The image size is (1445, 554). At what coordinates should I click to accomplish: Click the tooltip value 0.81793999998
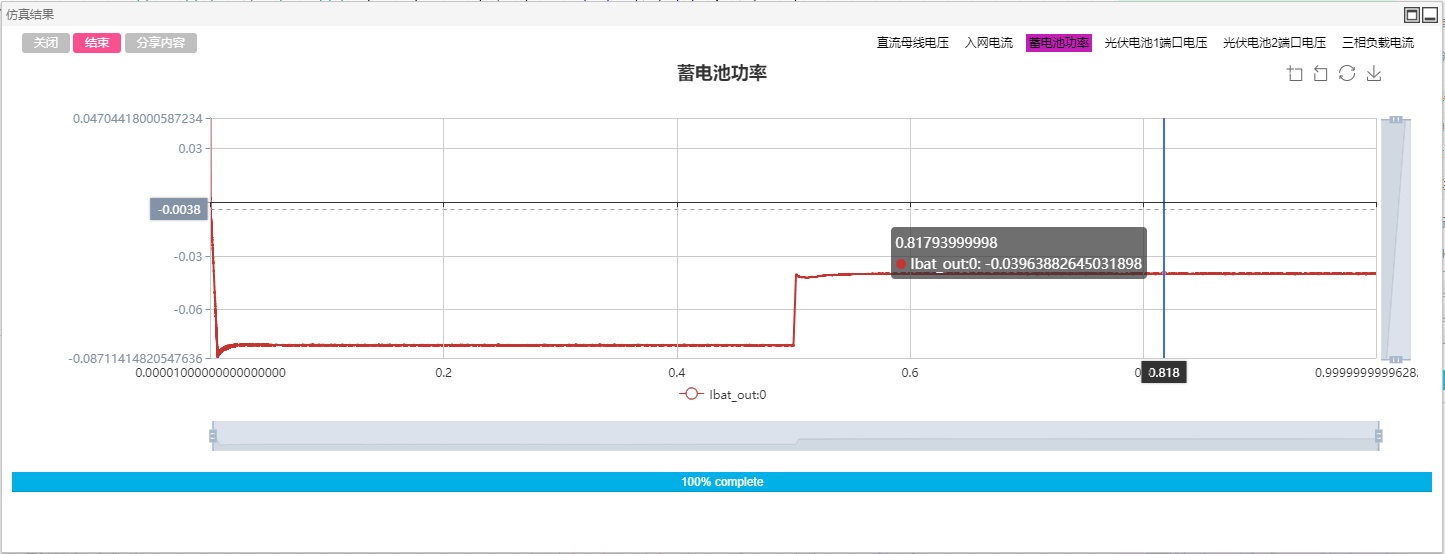click(946, 243)
